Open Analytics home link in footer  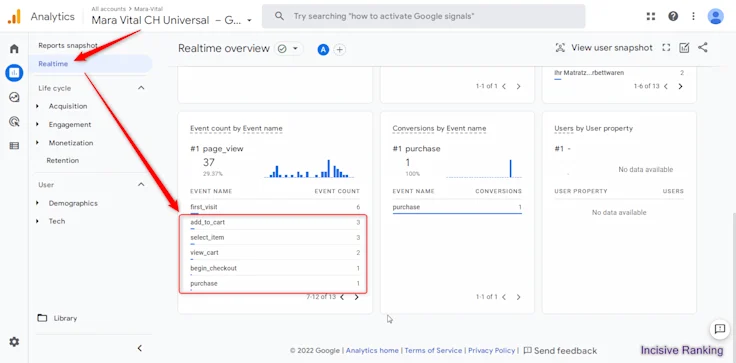pyautogui.click(x=372, y=351)
